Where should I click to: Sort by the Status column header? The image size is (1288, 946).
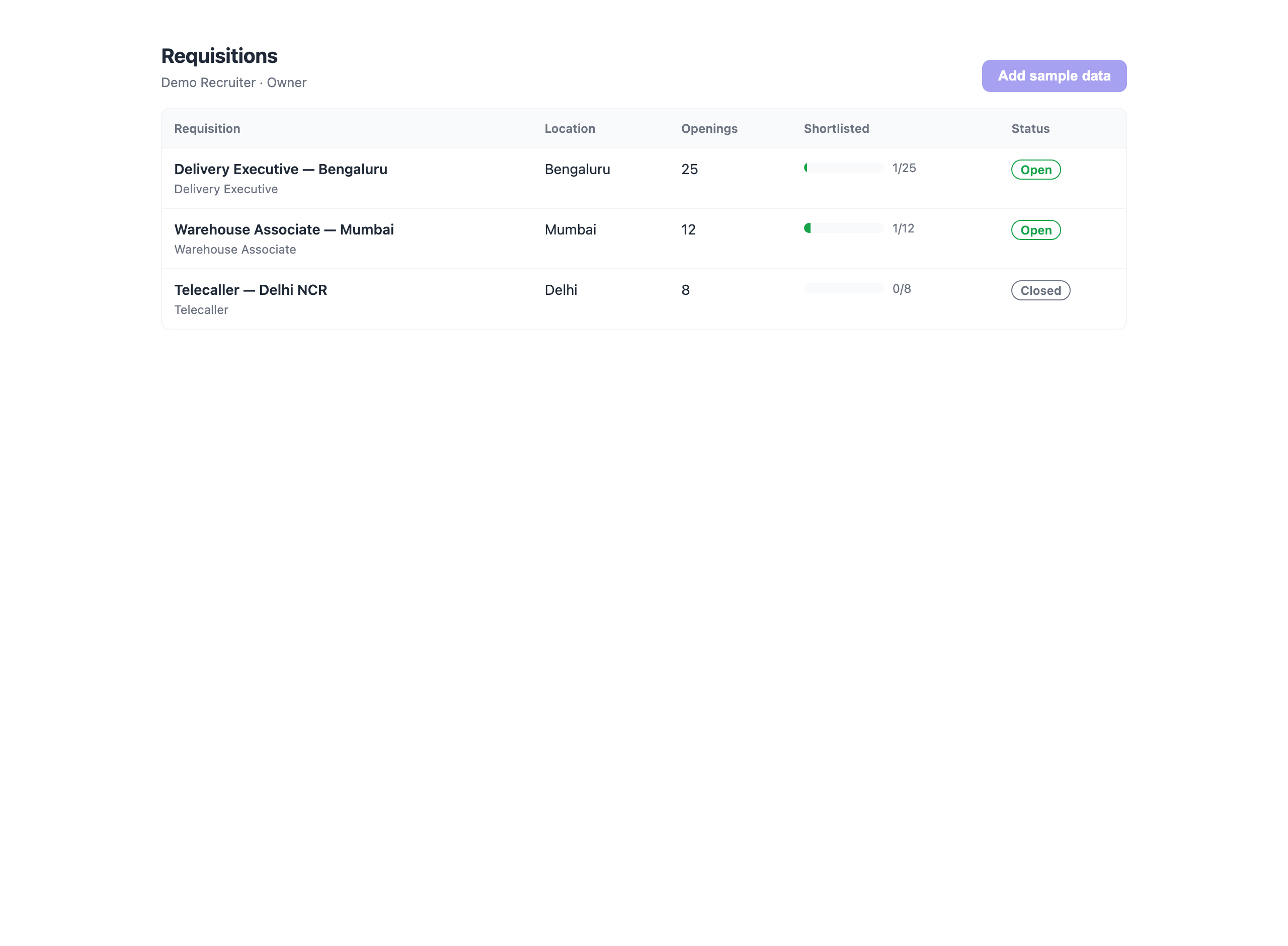point(1030,128)
